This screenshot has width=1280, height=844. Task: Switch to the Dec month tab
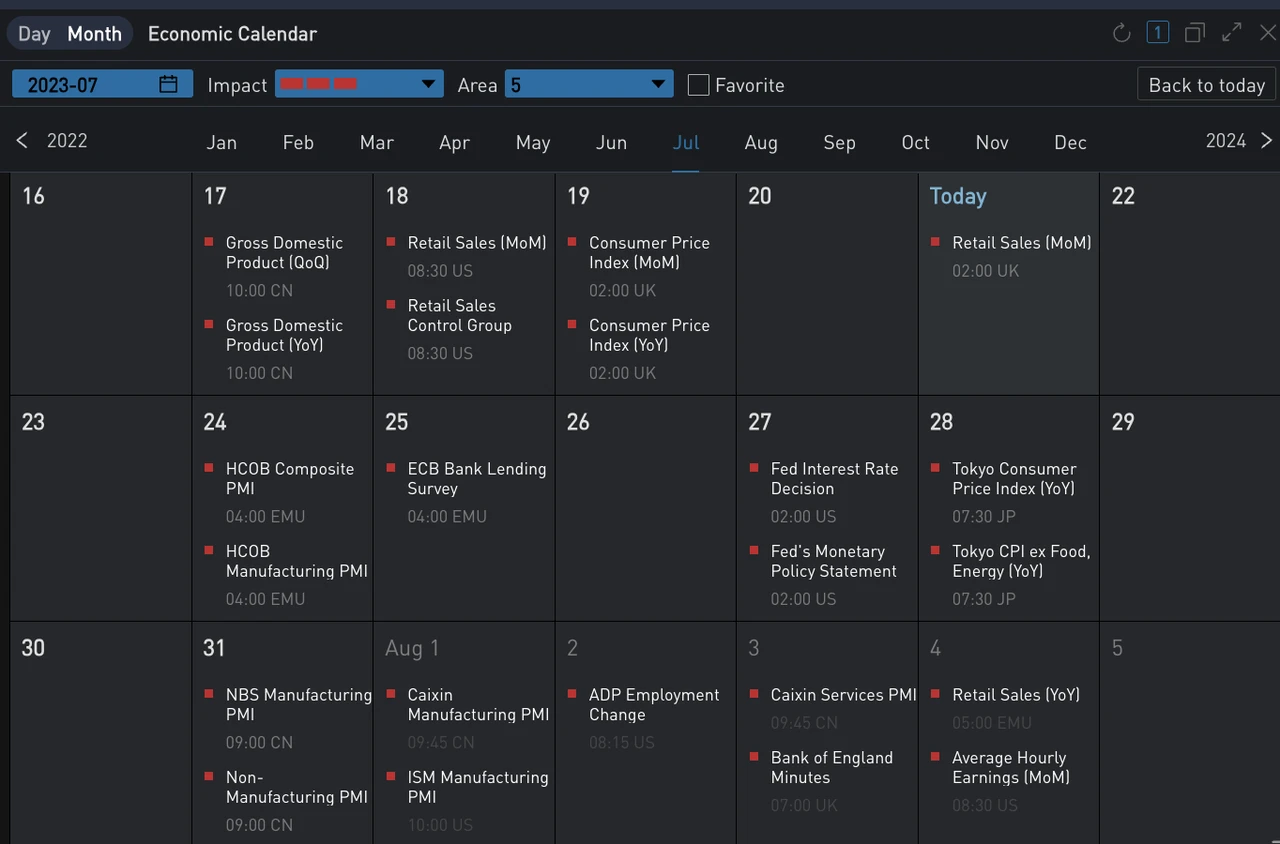(1070, 142)
